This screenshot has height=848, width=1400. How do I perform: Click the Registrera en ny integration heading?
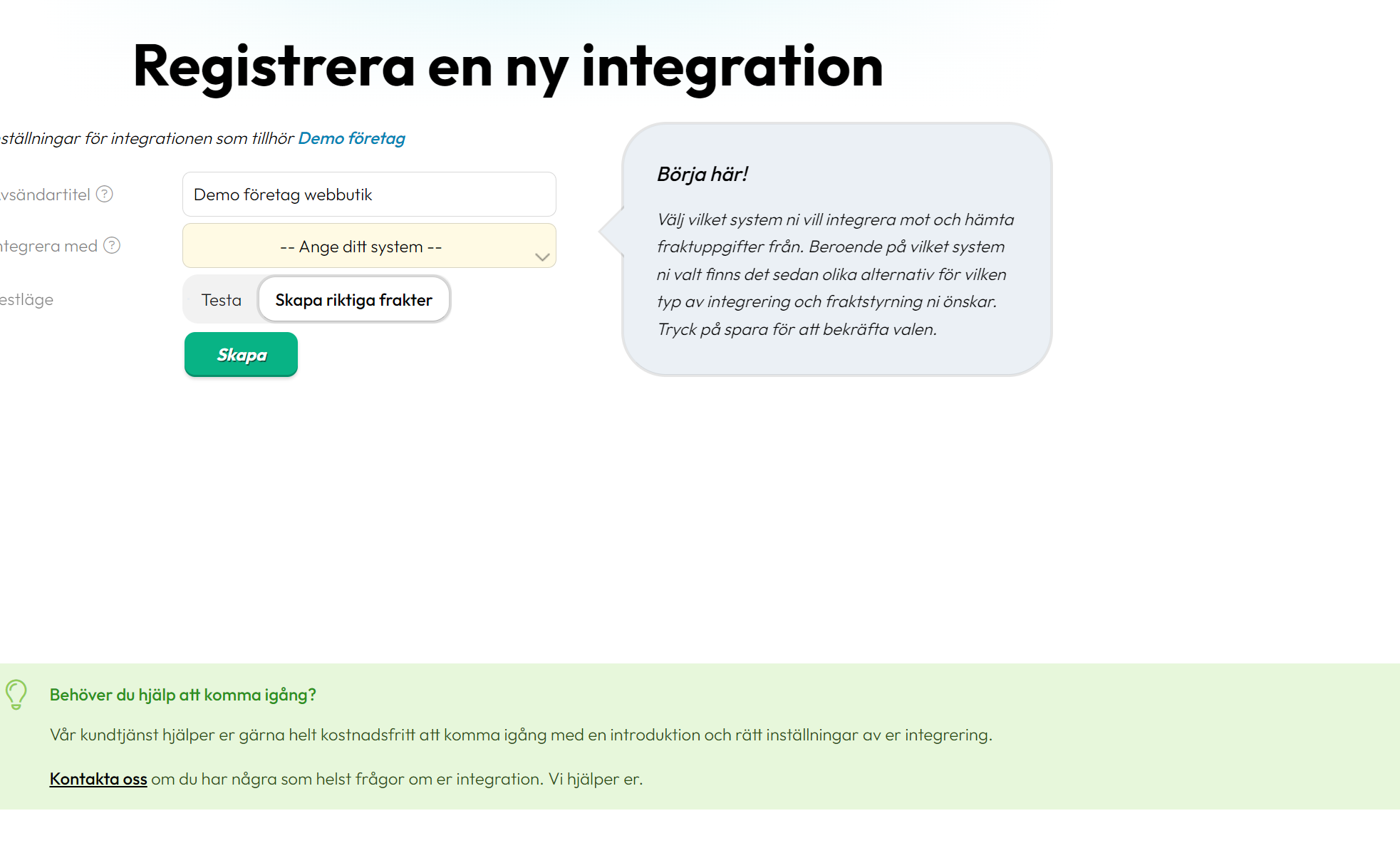[x=508, y=66]
